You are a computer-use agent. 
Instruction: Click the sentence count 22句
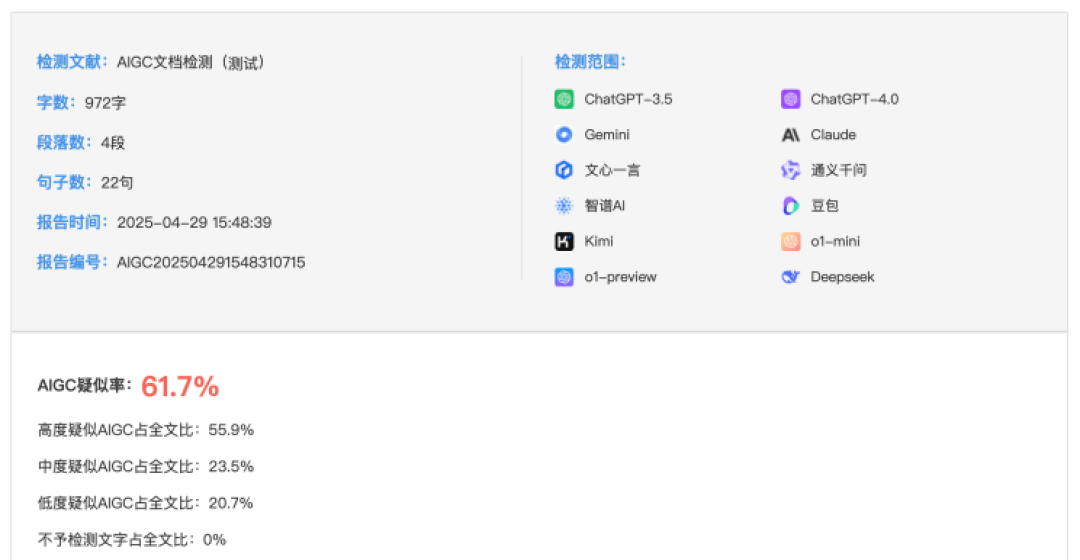[117, 183]
